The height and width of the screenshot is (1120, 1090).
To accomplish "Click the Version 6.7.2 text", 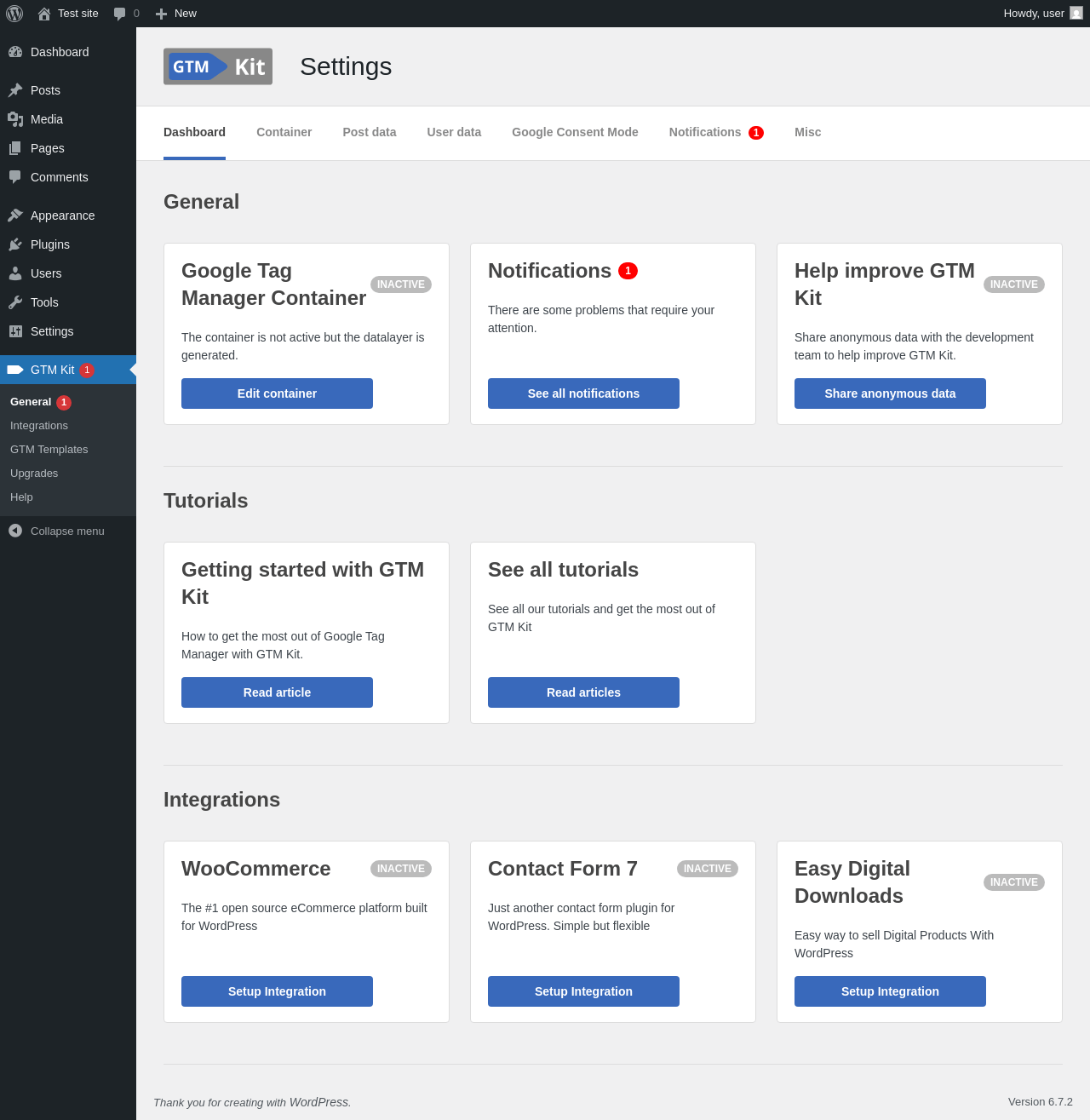I will click(x=1041, y=1102).
